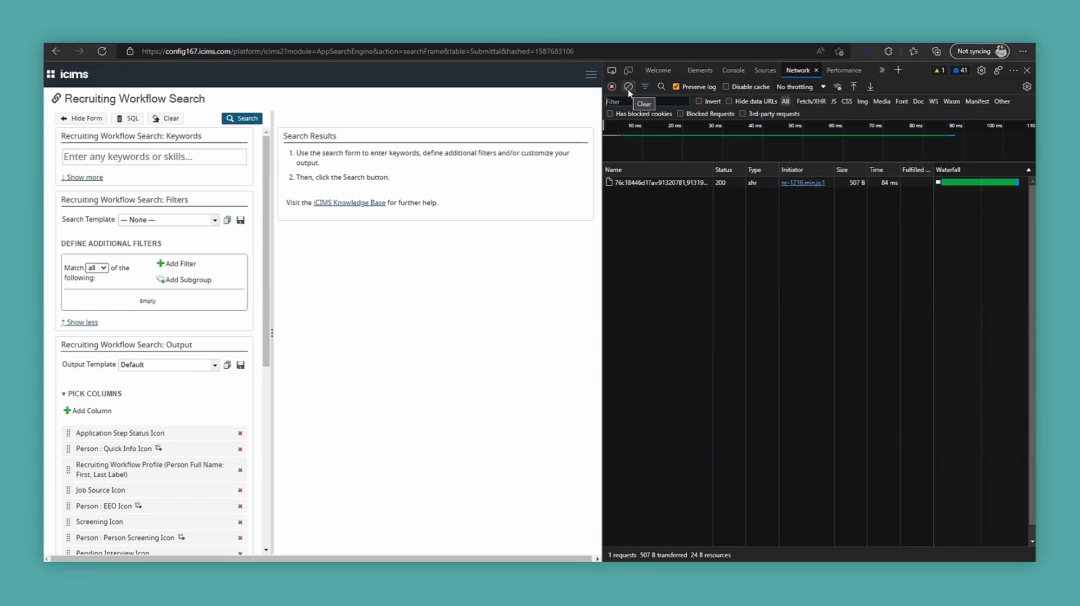1080x606 pixels.
Task: Switch to Sources tab
Action: coord(765,70)
